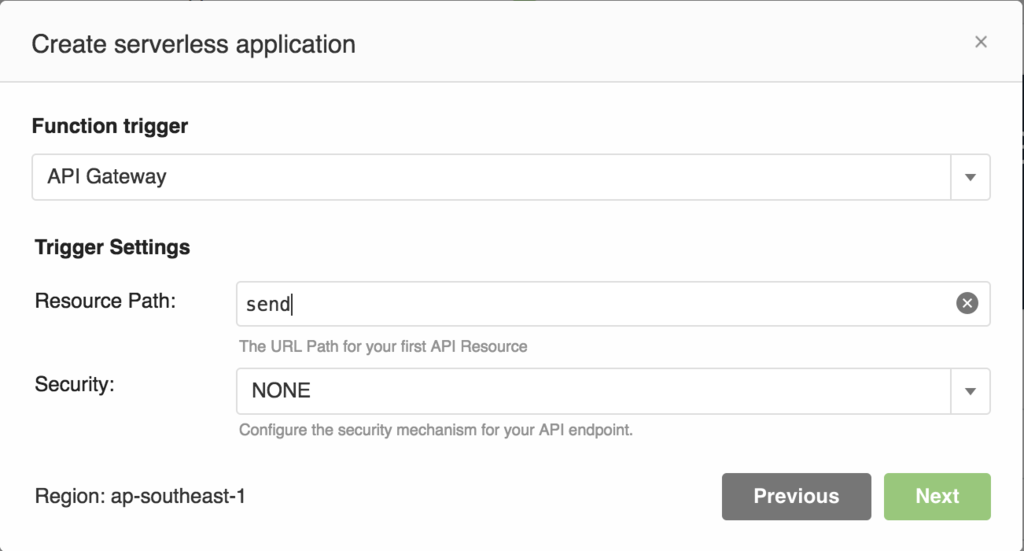Click the Security label
1024x551 pixels.
click(x=74, y=384)
